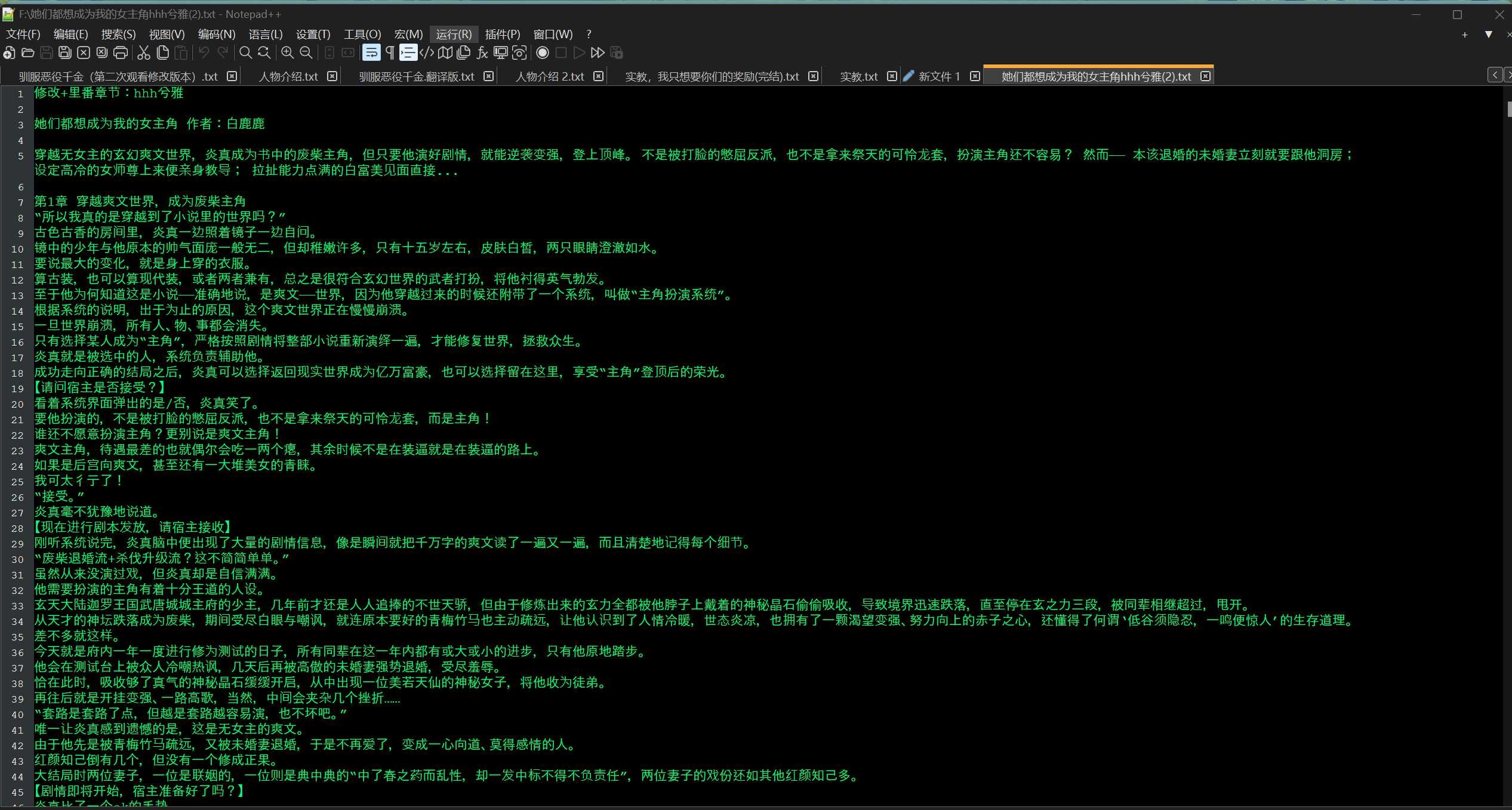
Task: Toggle the Indent Guide button
Action: pos(408,53)
